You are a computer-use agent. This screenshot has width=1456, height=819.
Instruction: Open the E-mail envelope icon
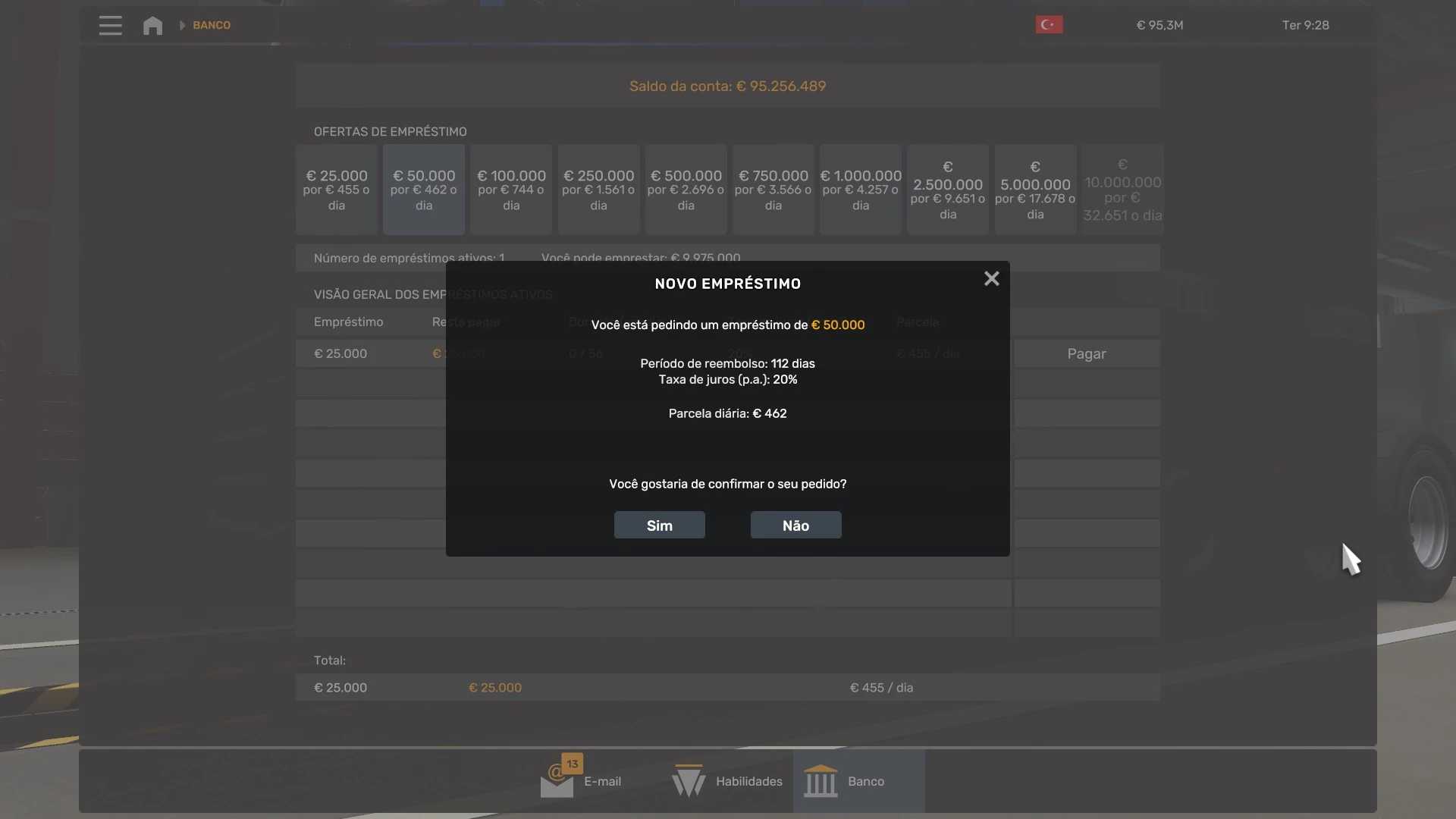coord(557,782)
